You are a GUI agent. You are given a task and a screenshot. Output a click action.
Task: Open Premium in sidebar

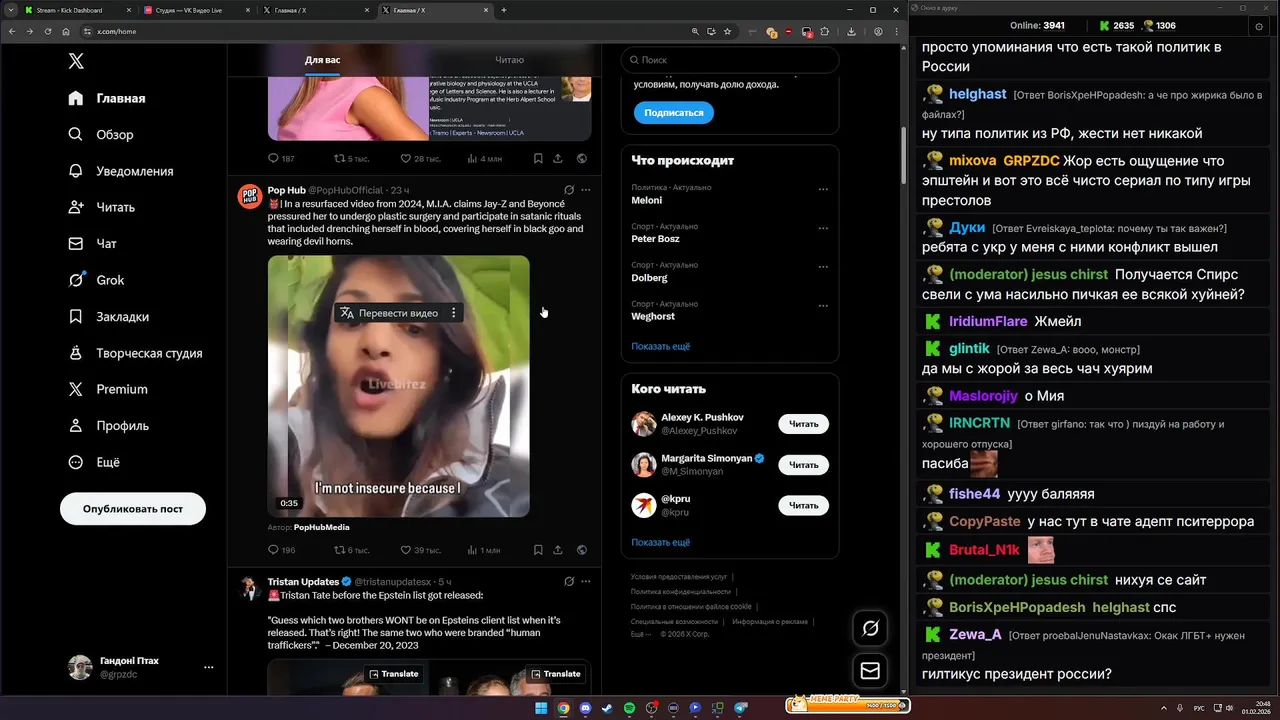[107, 389]
